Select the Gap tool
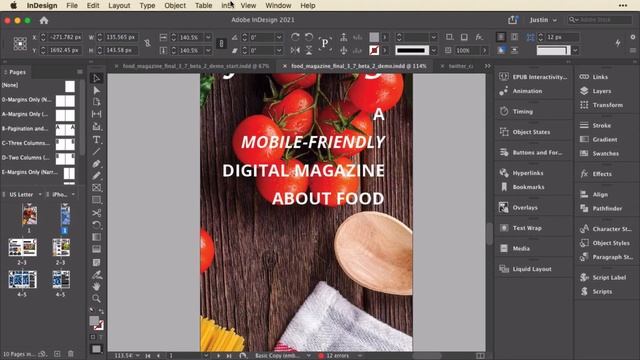This screenshot has height=360, width=640. pos(96,114)
